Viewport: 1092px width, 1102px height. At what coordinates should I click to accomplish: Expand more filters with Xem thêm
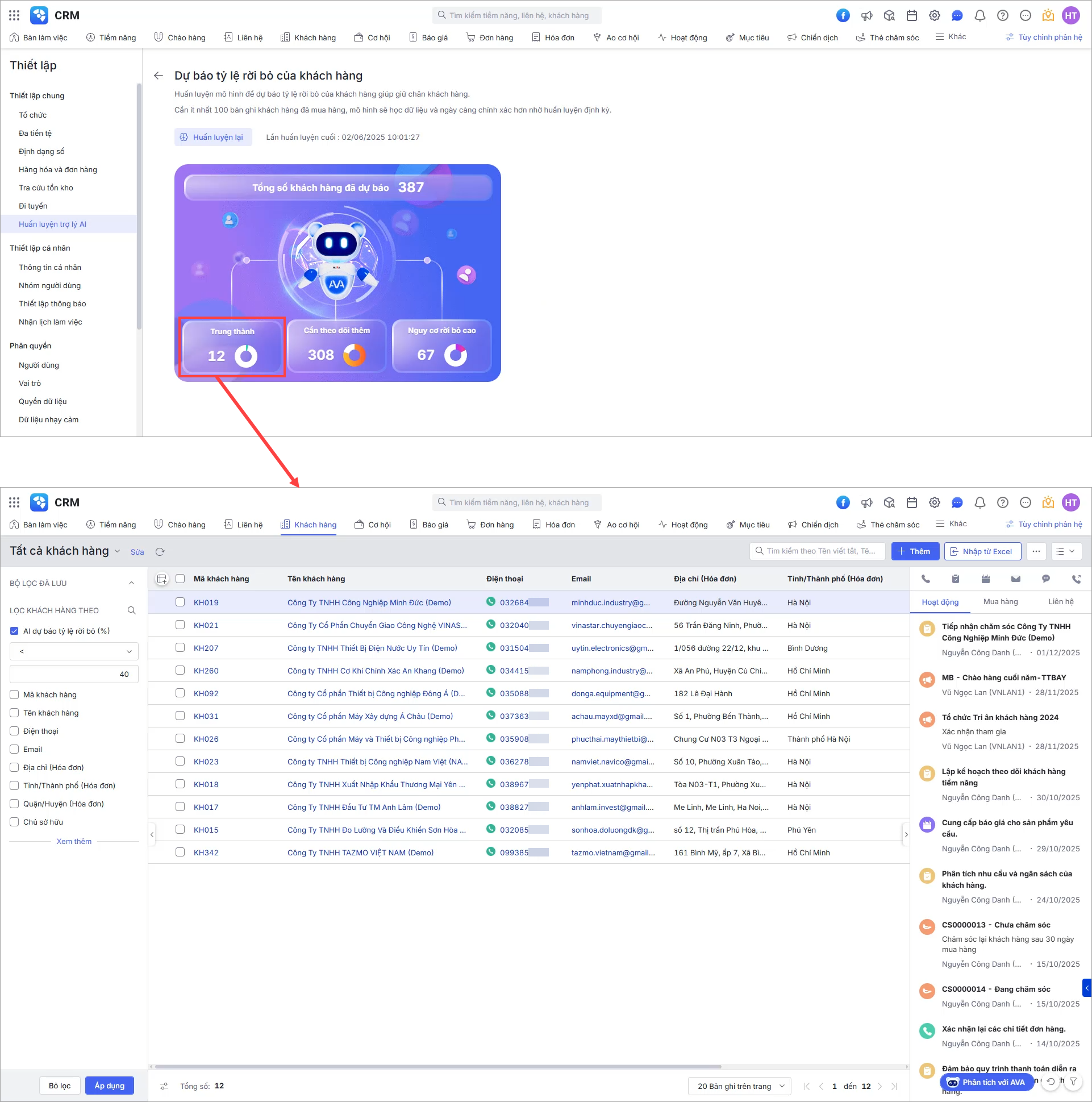74,842
